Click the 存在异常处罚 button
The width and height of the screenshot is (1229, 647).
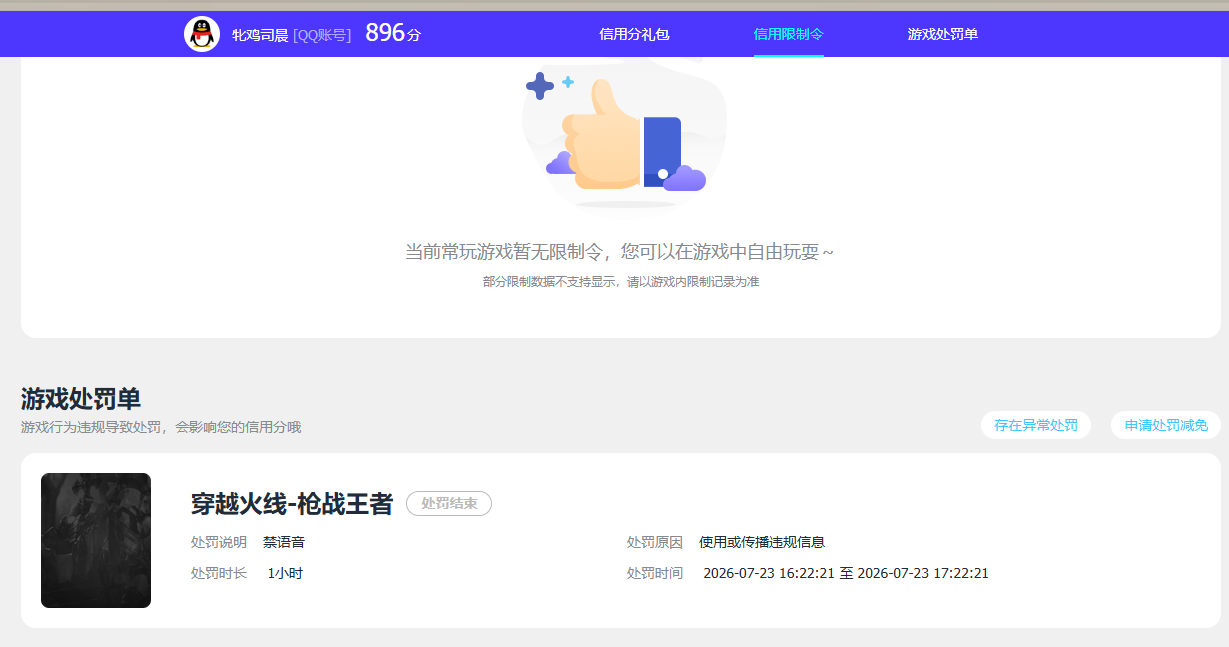pyautogui.click(x=1036, y=425)
